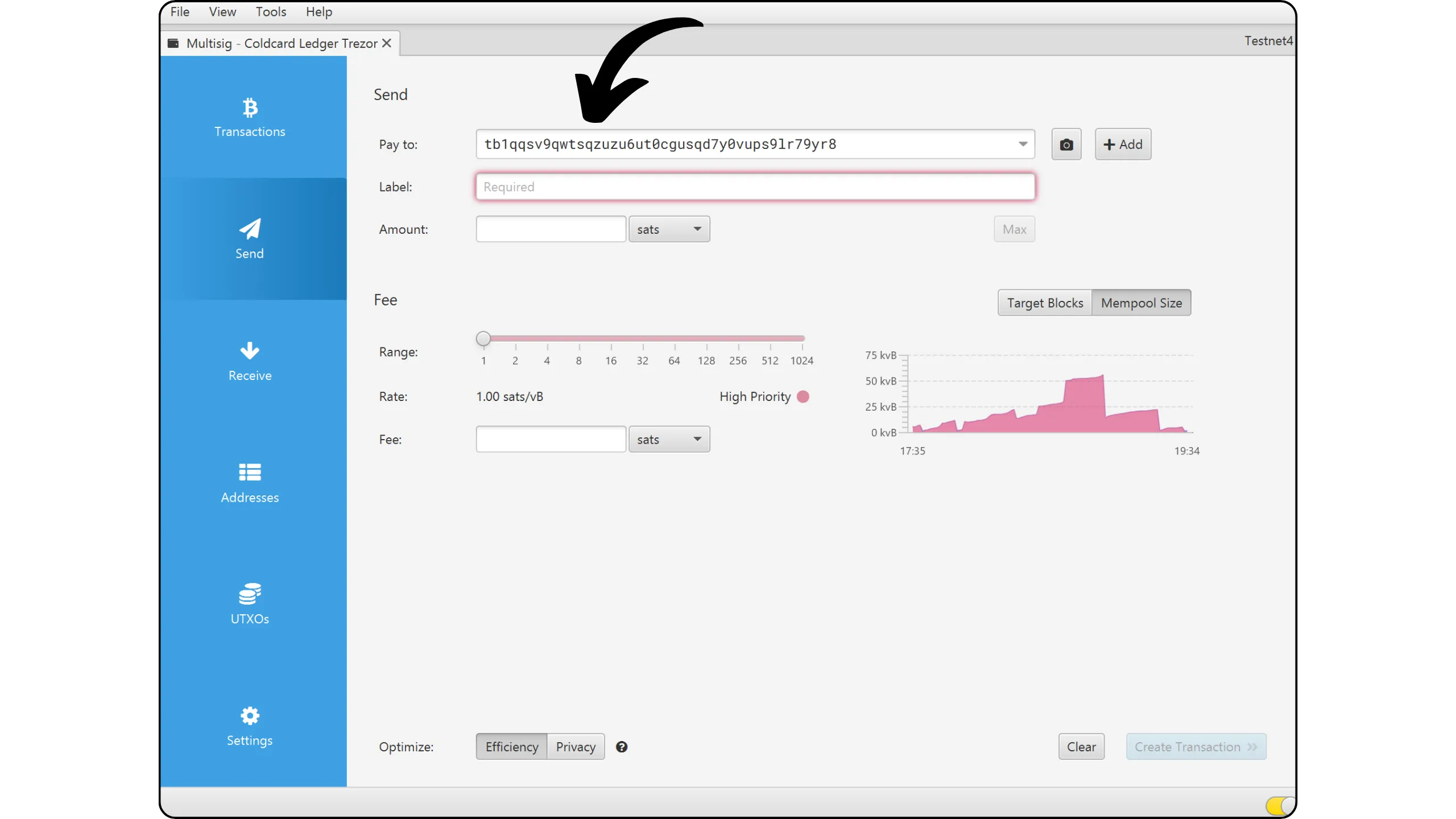Toggle the yellow connection switch in status bar
The image size is (1456, 819).
pos(1279,805)
